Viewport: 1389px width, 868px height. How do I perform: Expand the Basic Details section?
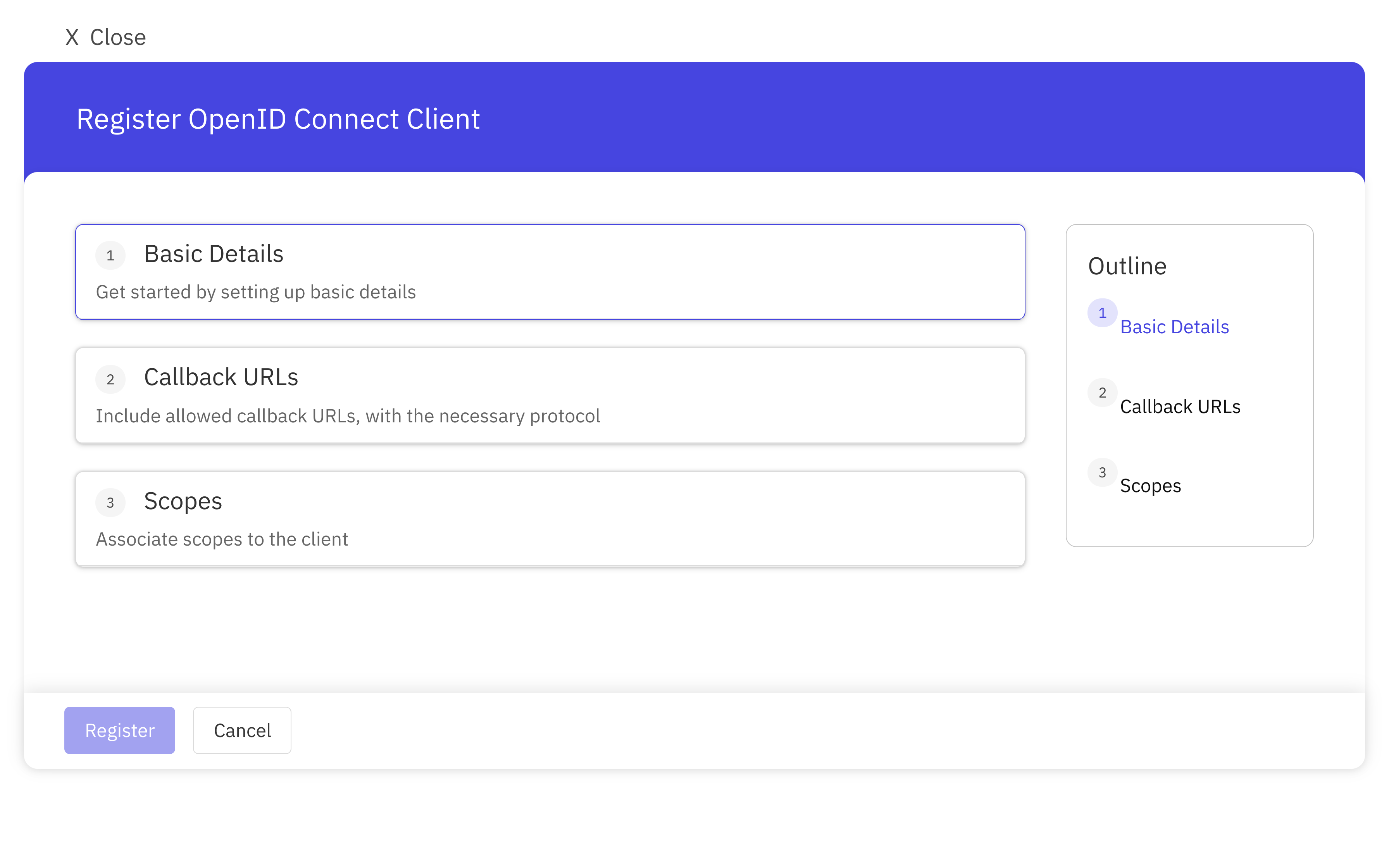click(214, 254)
